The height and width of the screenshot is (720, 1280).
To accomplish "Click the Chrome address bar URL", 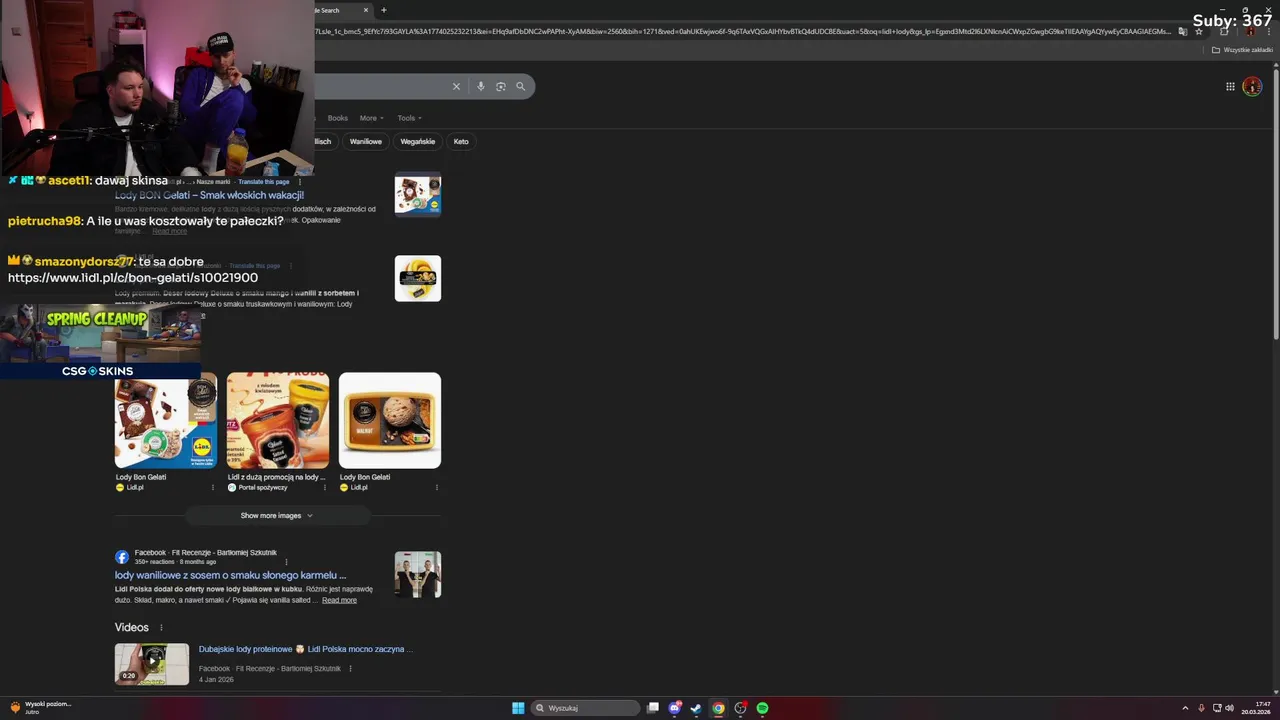I will point(745,31).
